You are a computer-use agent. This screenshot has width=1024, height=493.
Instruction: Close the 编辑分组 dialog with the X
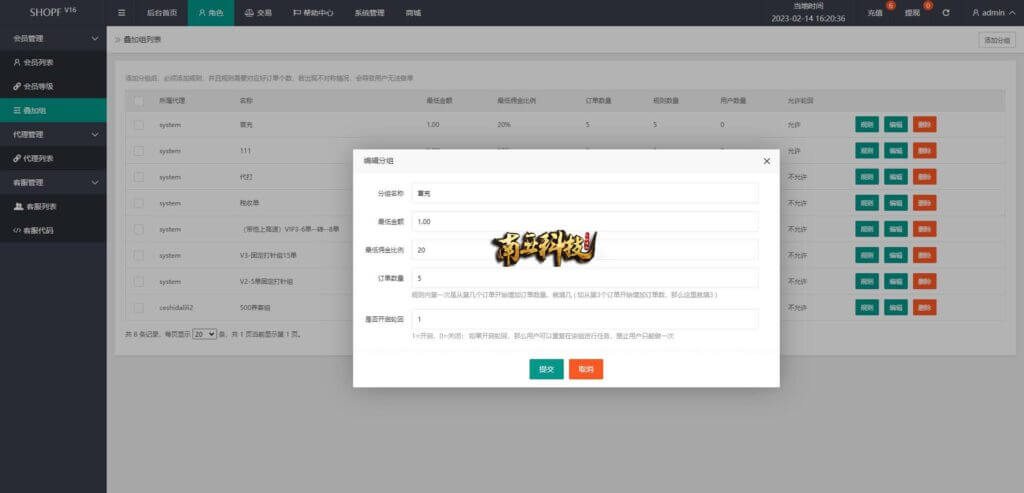click(767, 161)
